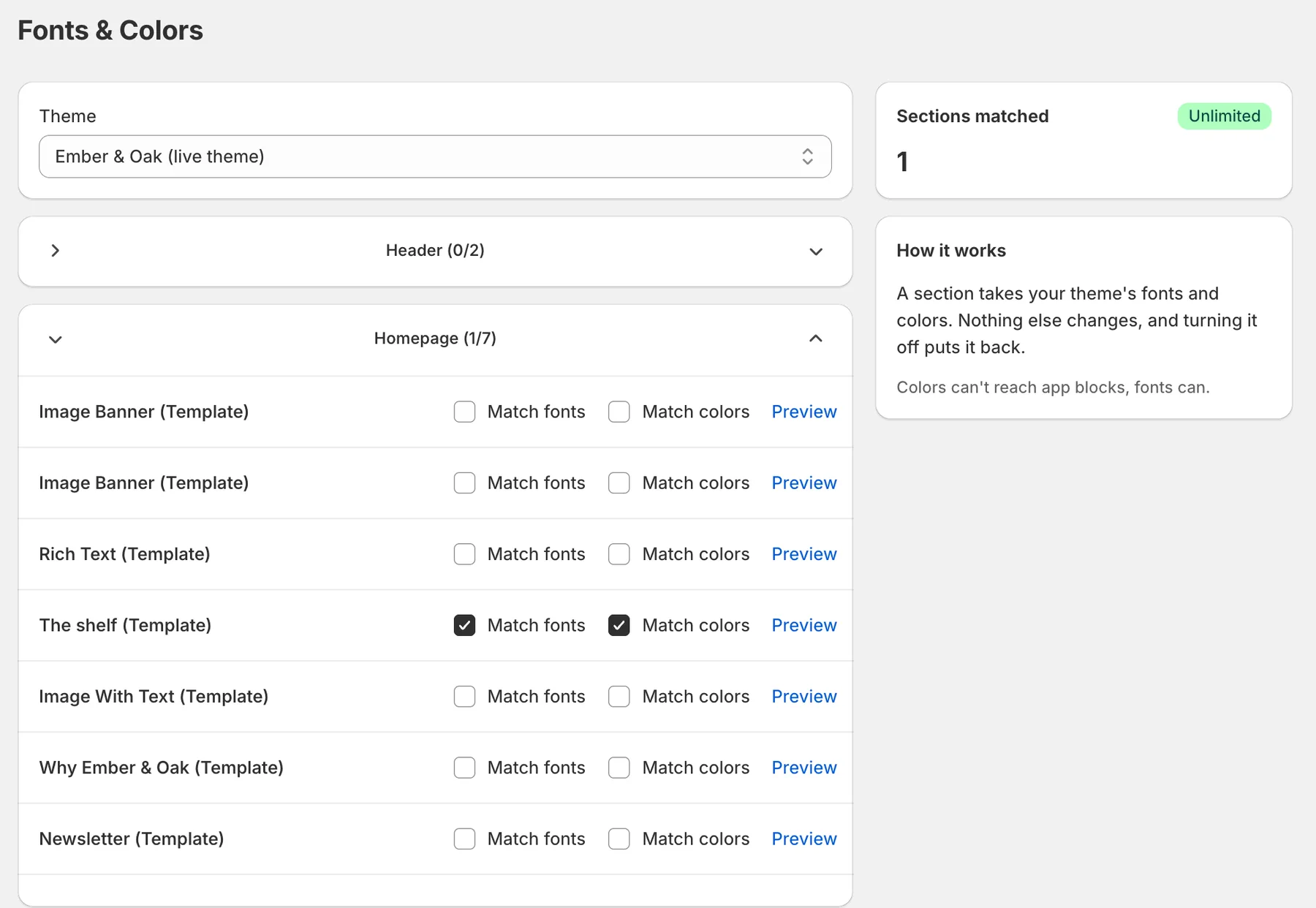
Task: Click the down chevron right of Header (0/2)
Action: click(816, 251)
